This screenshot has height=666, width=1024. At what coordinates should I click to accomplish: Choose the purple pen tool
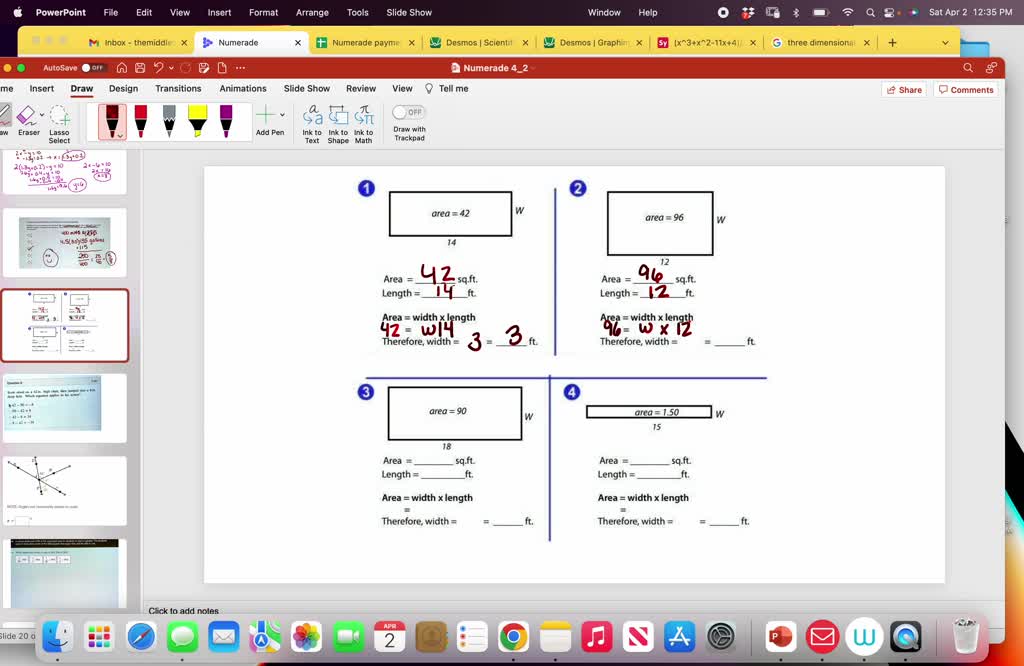(225, 120)
